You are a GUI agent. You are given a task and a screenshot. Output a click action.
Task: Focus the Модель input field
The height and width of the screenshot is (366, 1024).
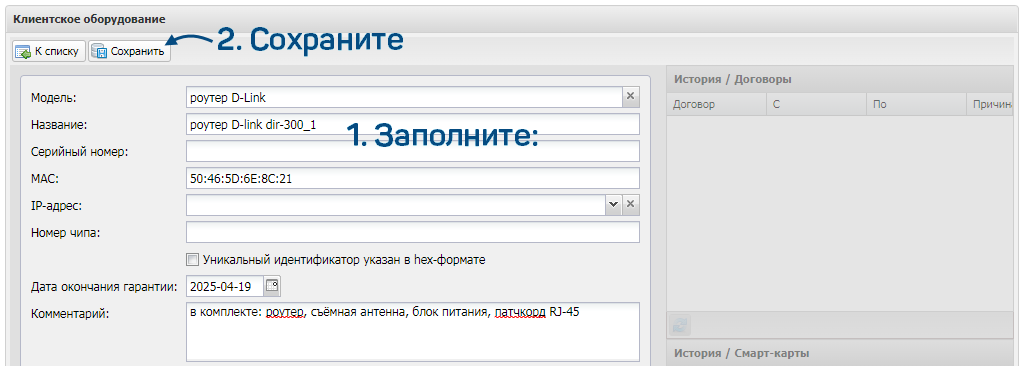pyautogui.click(x=404, y=97)
